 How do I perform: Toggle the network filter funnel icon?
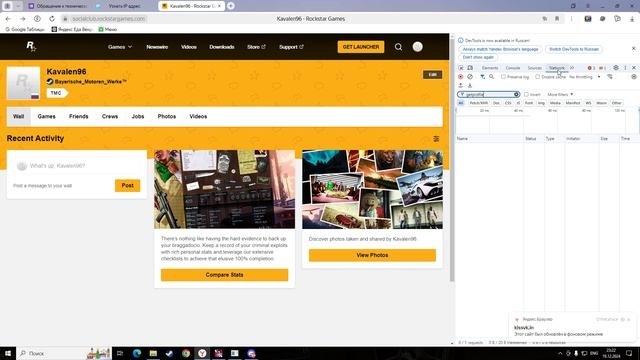[482, 77]
